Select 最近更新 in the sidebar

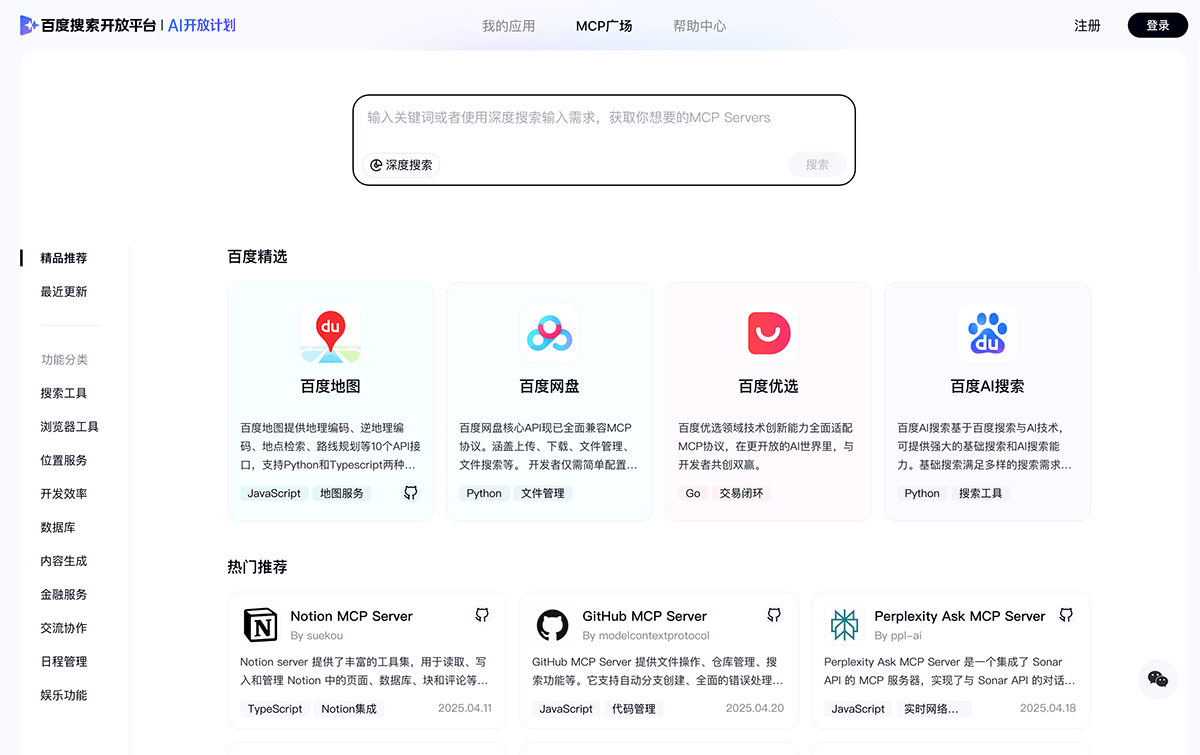click(x=64, y=291)
